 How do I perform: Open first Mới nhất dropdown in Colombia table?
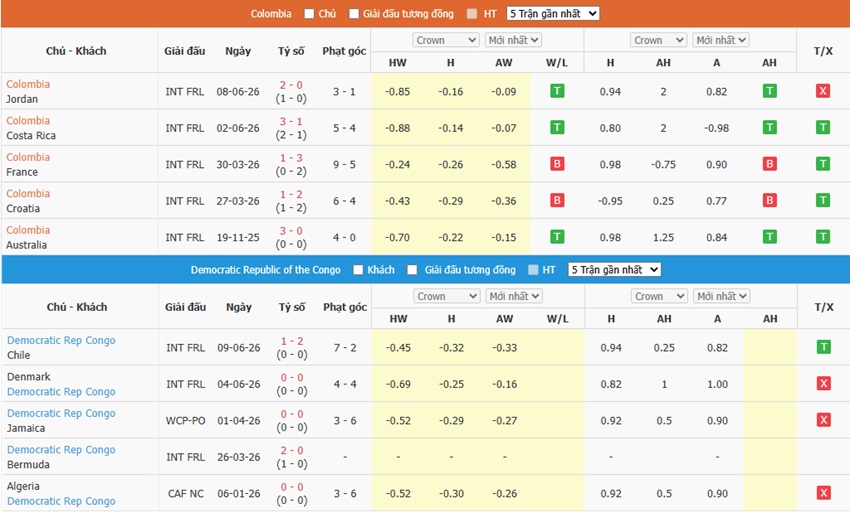[512, 40]
